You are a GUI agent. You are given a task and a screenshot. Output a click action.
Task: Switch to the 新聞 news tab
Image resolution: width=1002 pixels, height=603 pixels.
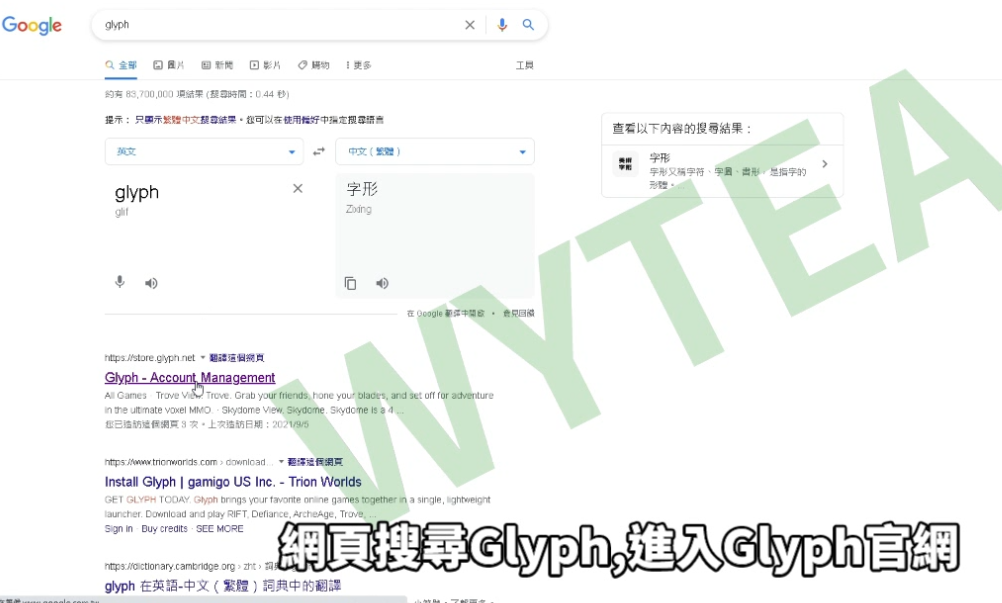[x=217, y=65]
